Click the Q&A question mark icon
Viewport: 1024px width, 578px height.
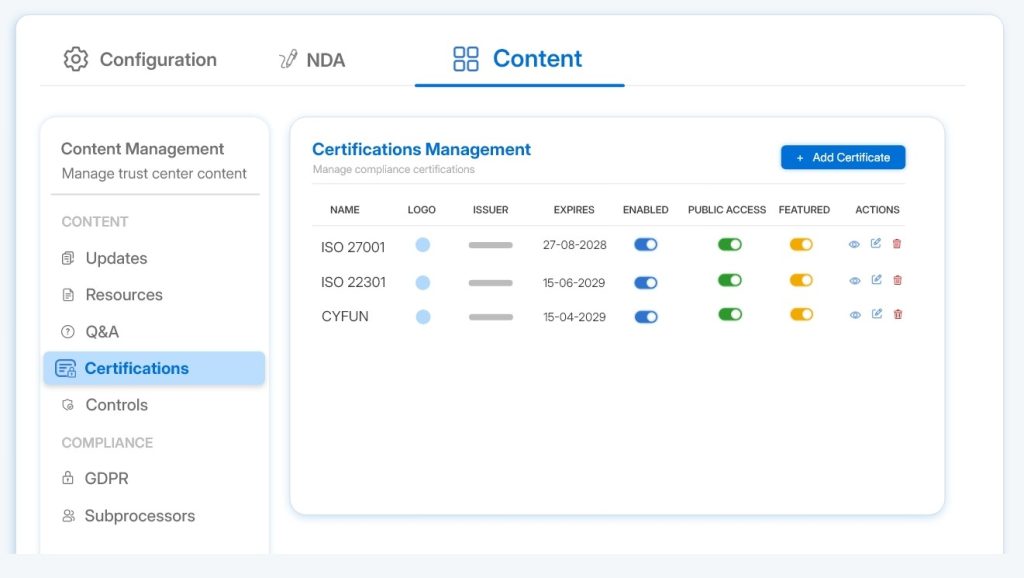pyautogui.click(x=68, y=332)
